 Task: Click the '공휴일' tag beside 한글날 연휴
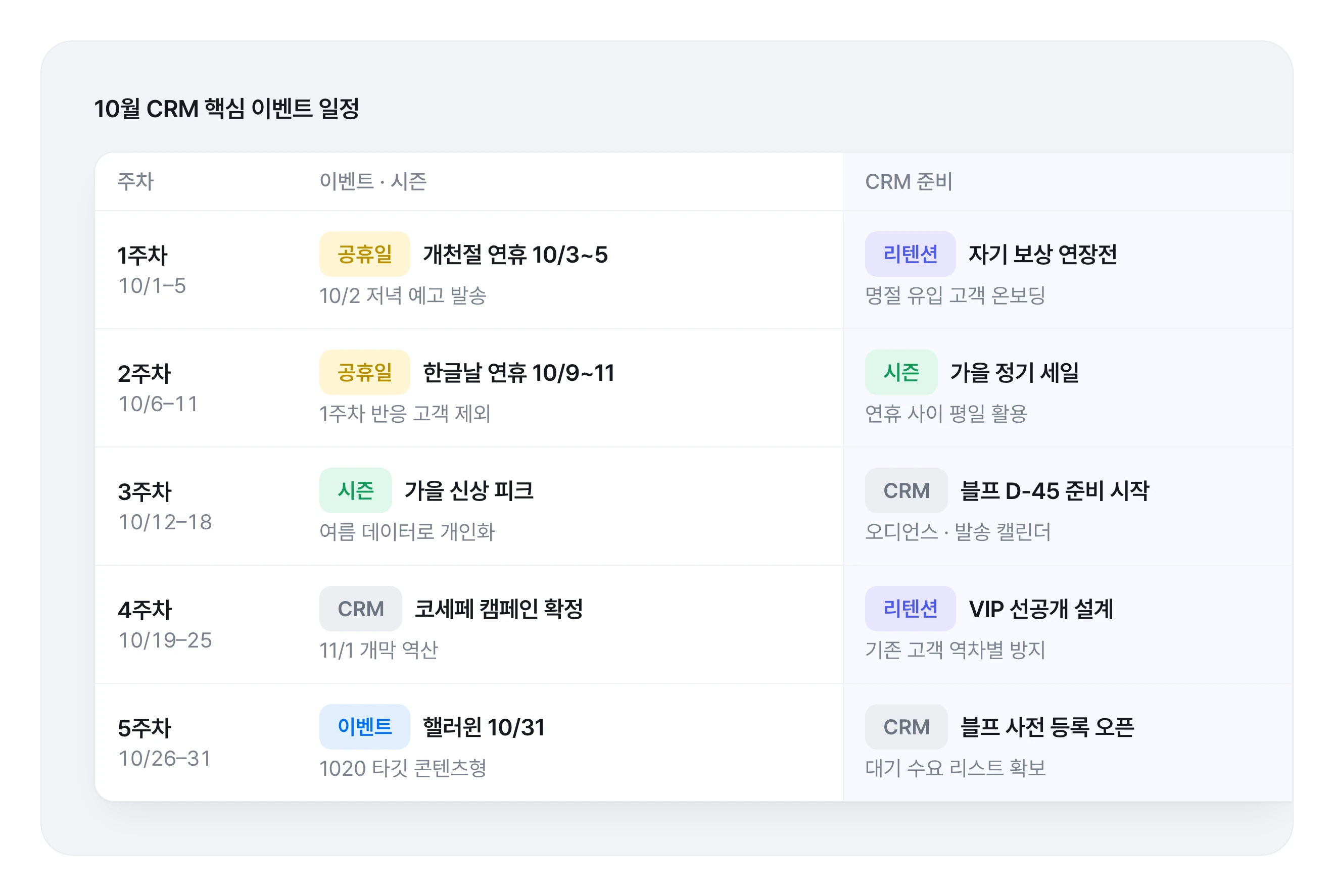(365, 372)
